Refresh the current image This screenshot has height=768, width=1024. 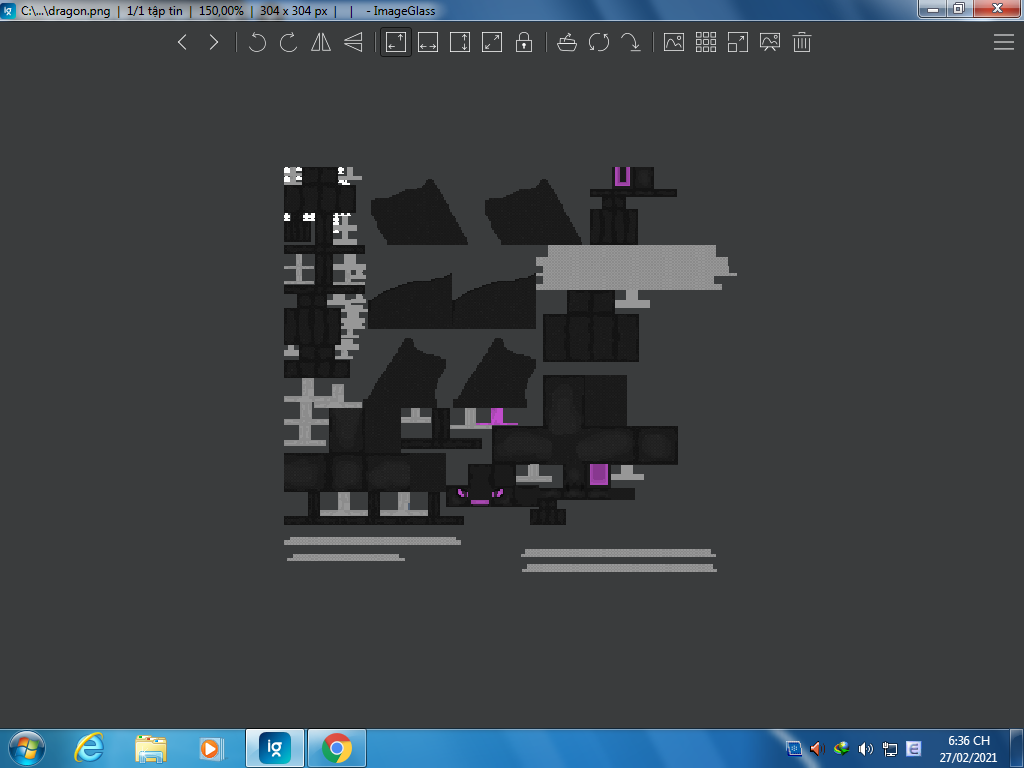[x=599, y=42]
